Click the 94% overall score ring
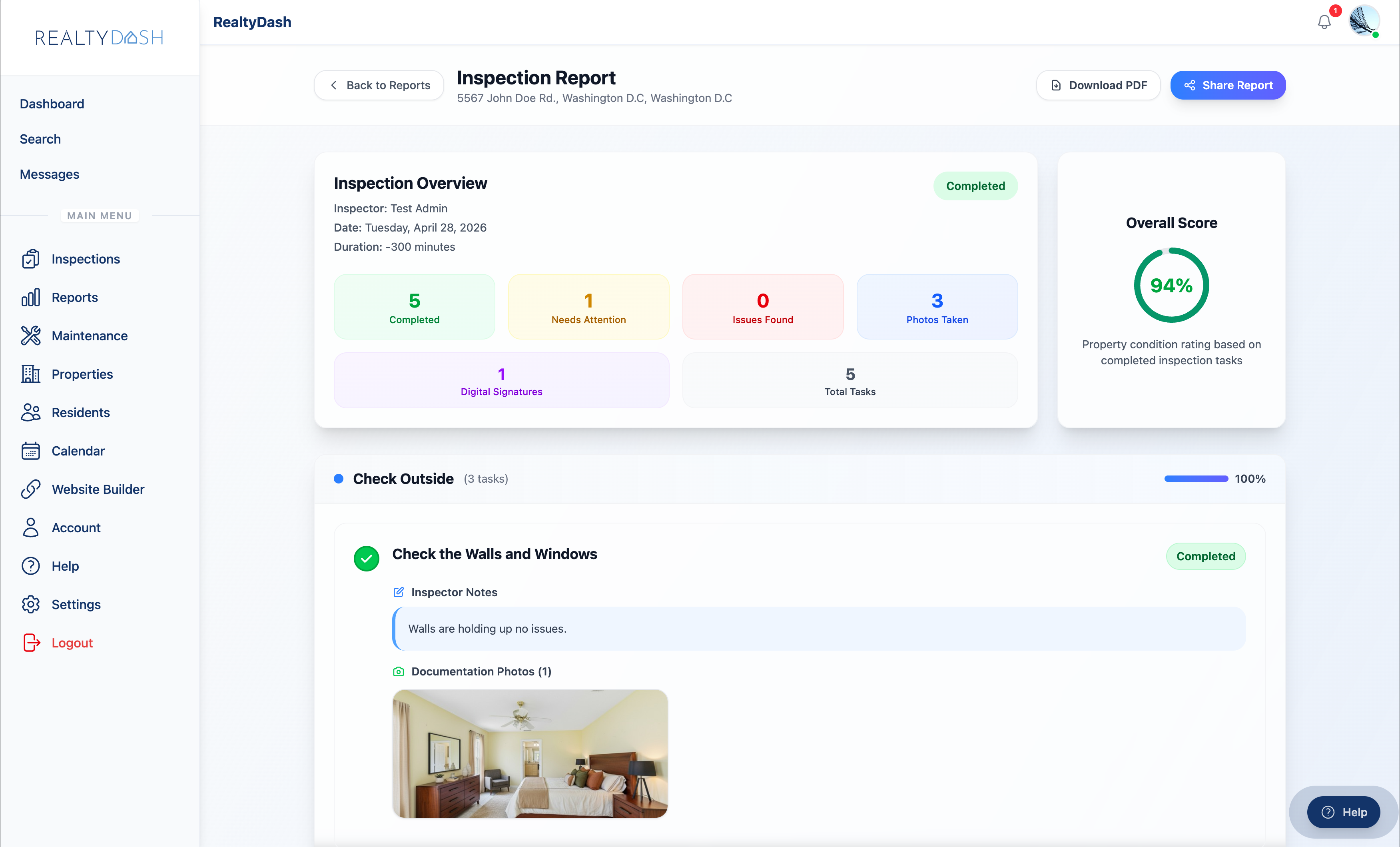Screen dimensions: 1400x847 tap(1172, 286)
